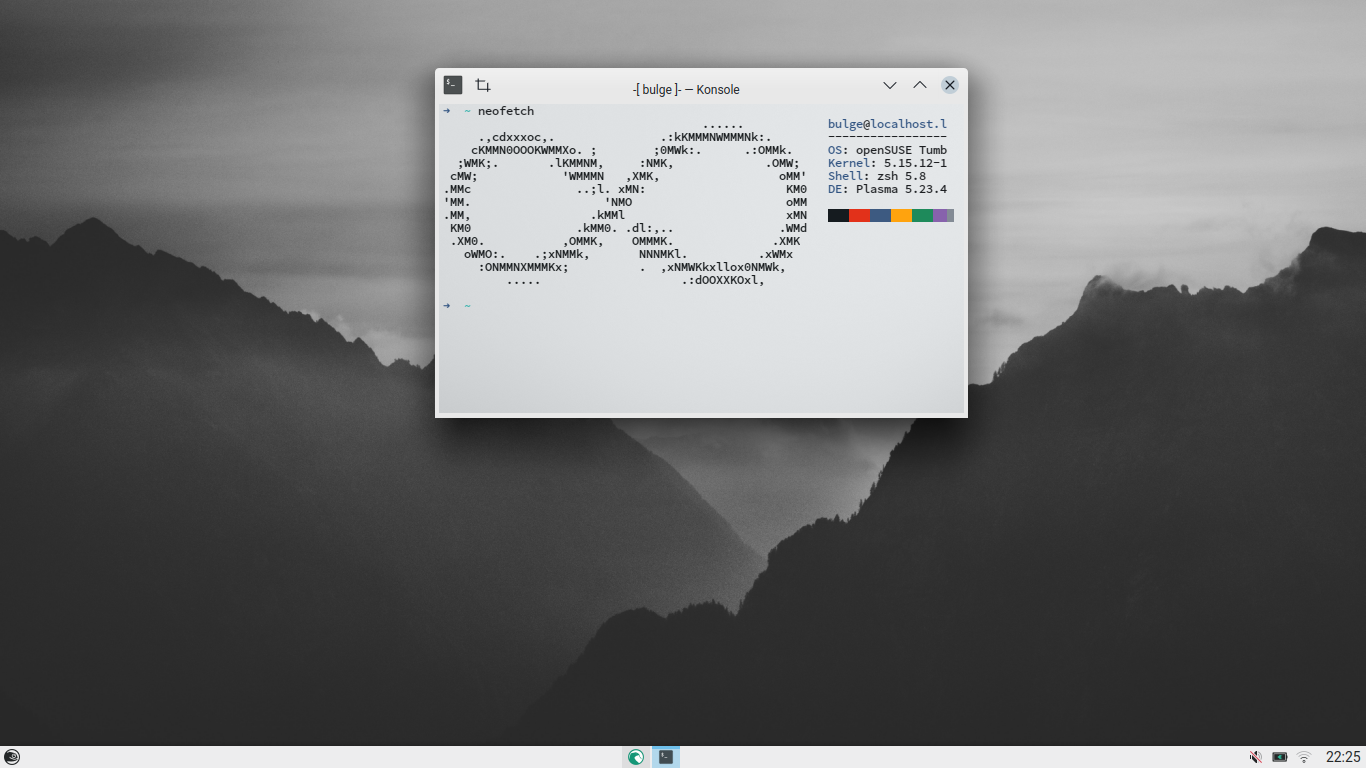Click the green color block in neofetch

922,215
